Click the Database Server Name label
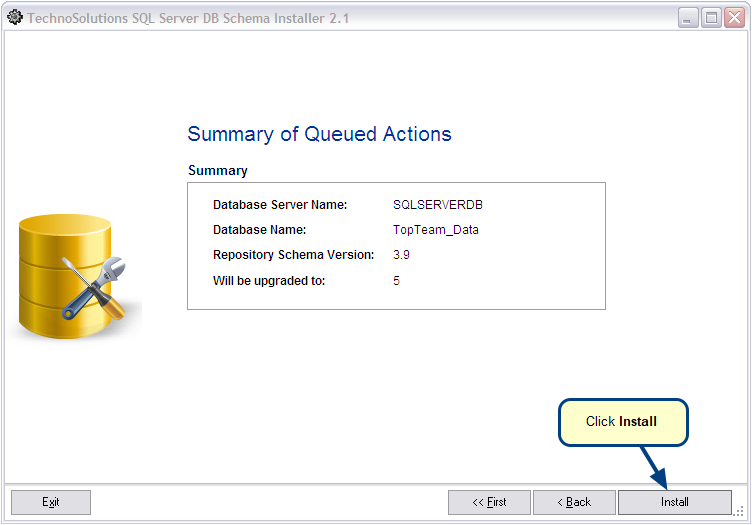 click(280, 205)
